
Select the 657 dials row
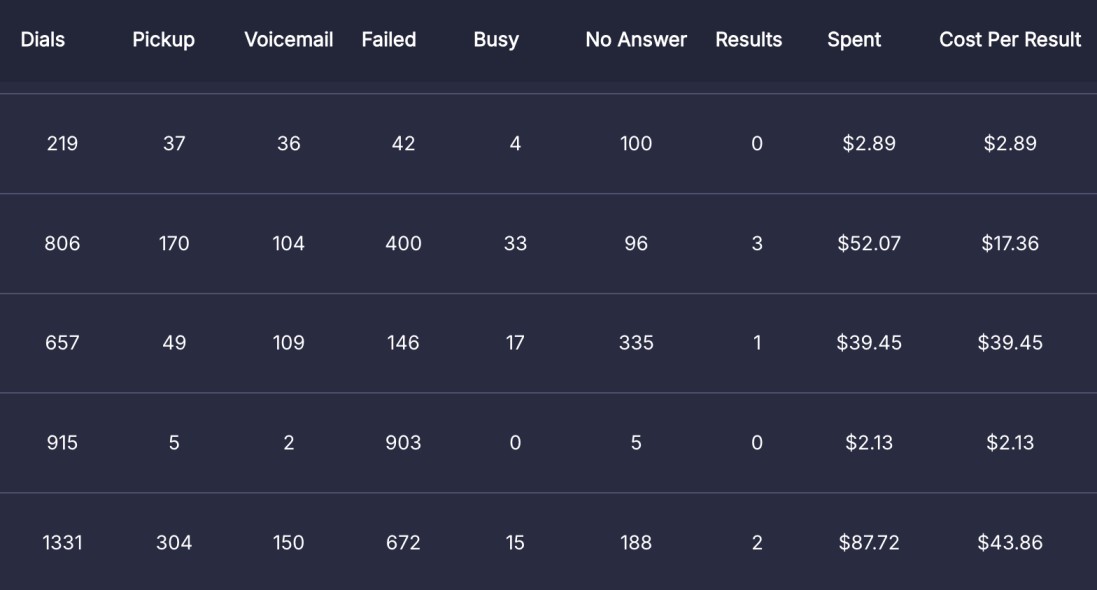tap(62, 343)
